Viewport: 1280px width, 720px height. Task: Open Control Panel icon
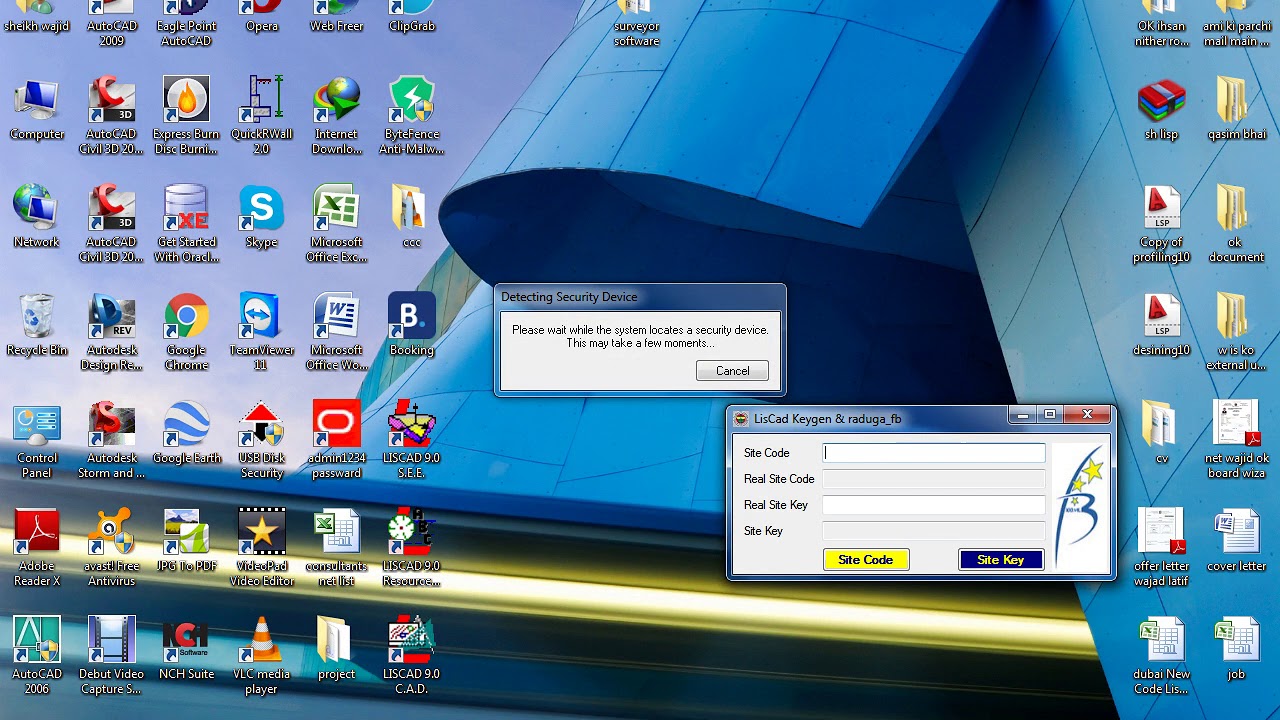(x=37, y=440)
